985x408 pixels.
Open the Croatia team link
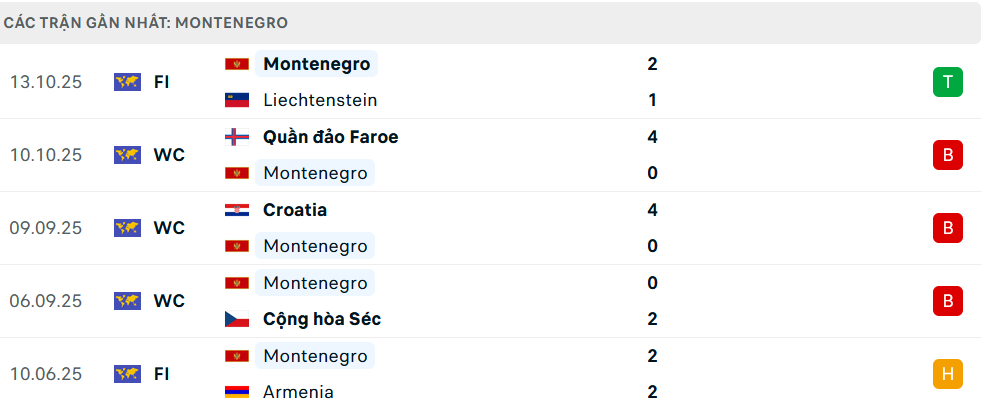295,210
